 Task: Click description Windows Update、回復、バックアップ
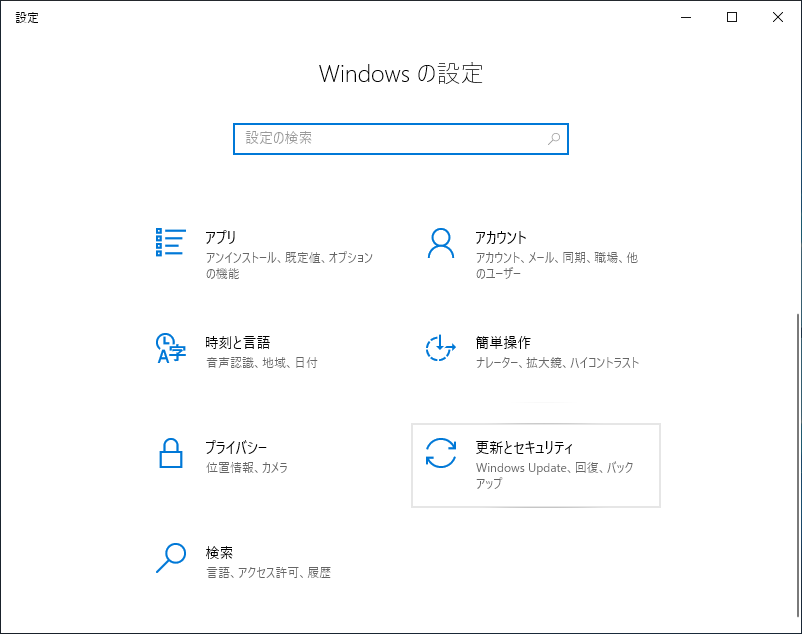point(554,475)
